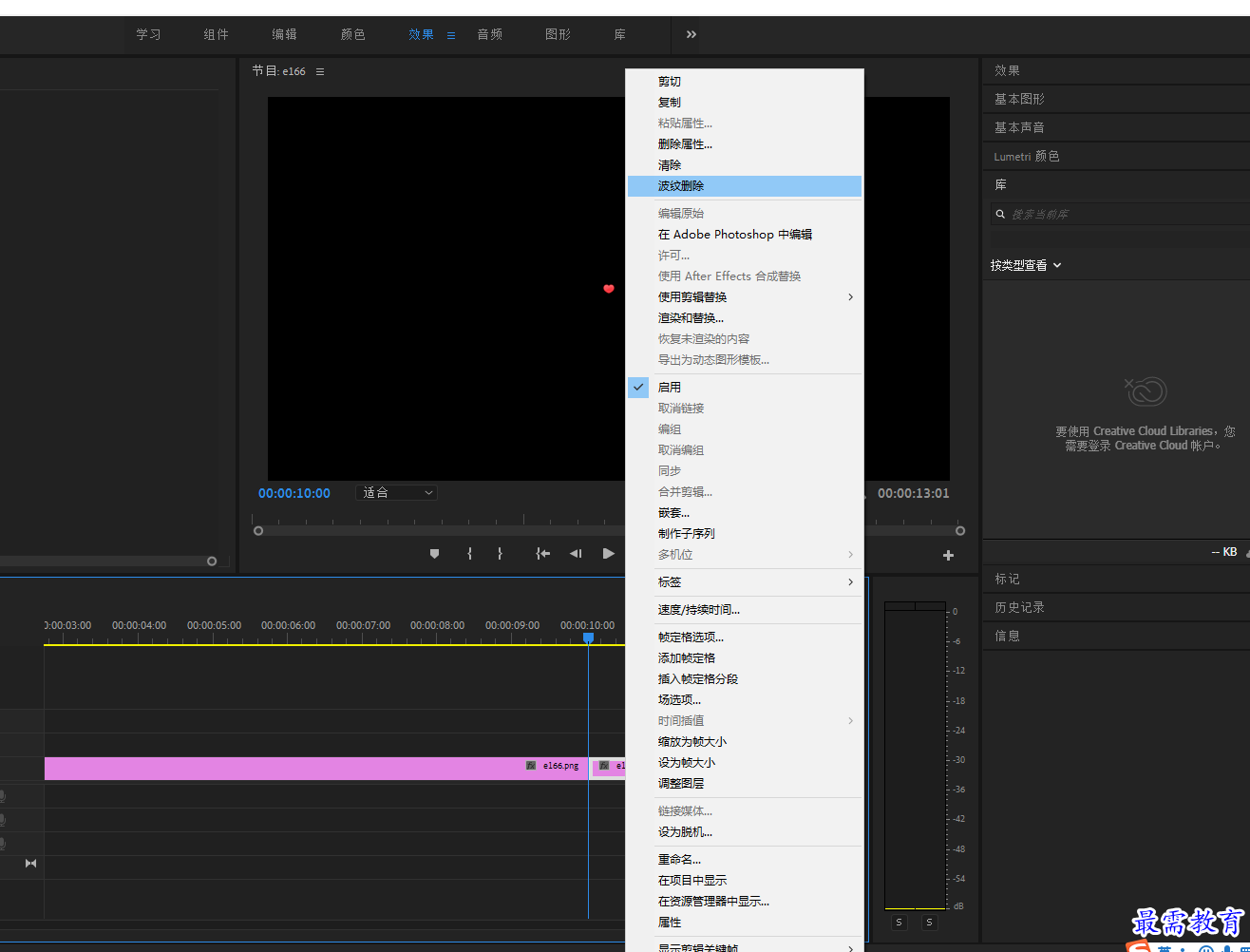Choose 波纹删除 from the context menu
1250x952 pixels.
[x=745, y=186]
